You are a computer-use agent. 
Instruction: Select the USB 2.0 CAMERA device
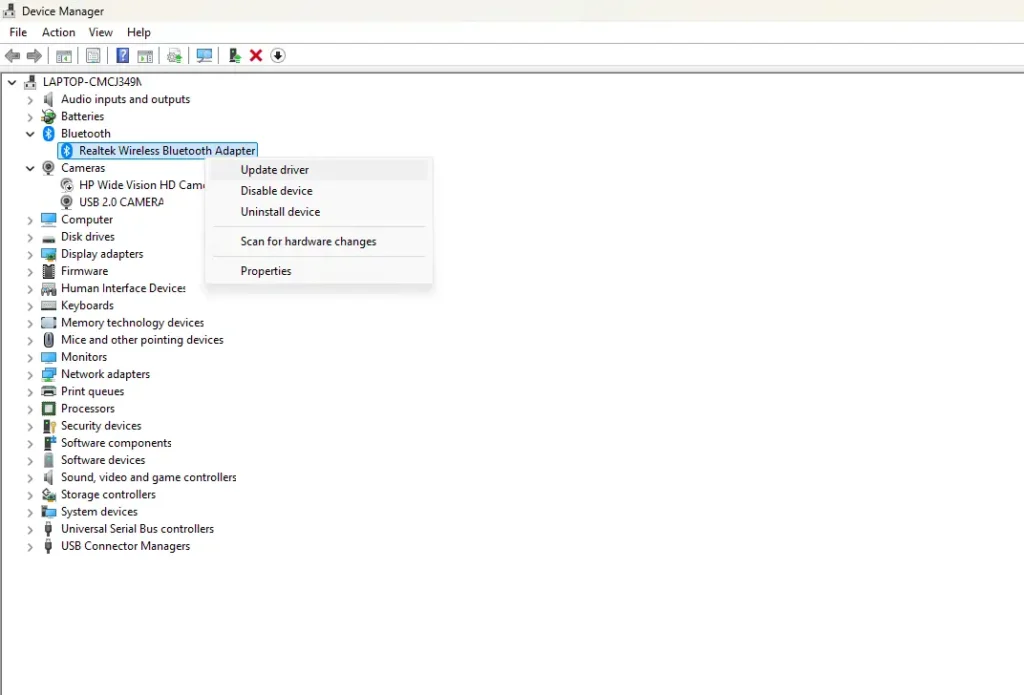point(121,202)
